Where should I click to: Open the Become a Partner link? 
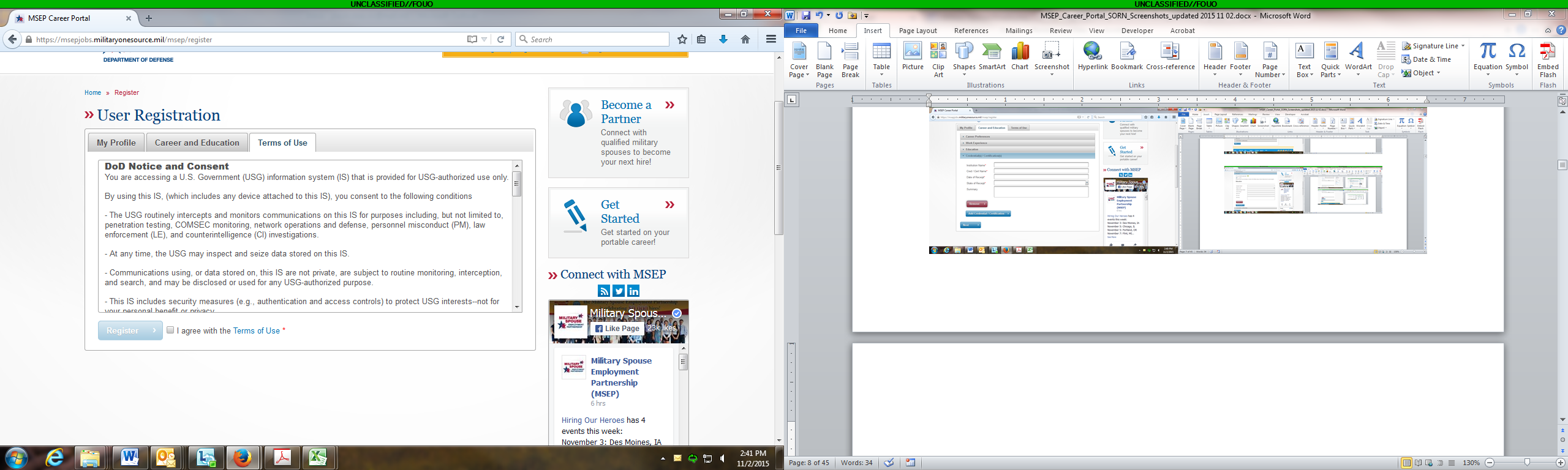[x=626, y=112]
